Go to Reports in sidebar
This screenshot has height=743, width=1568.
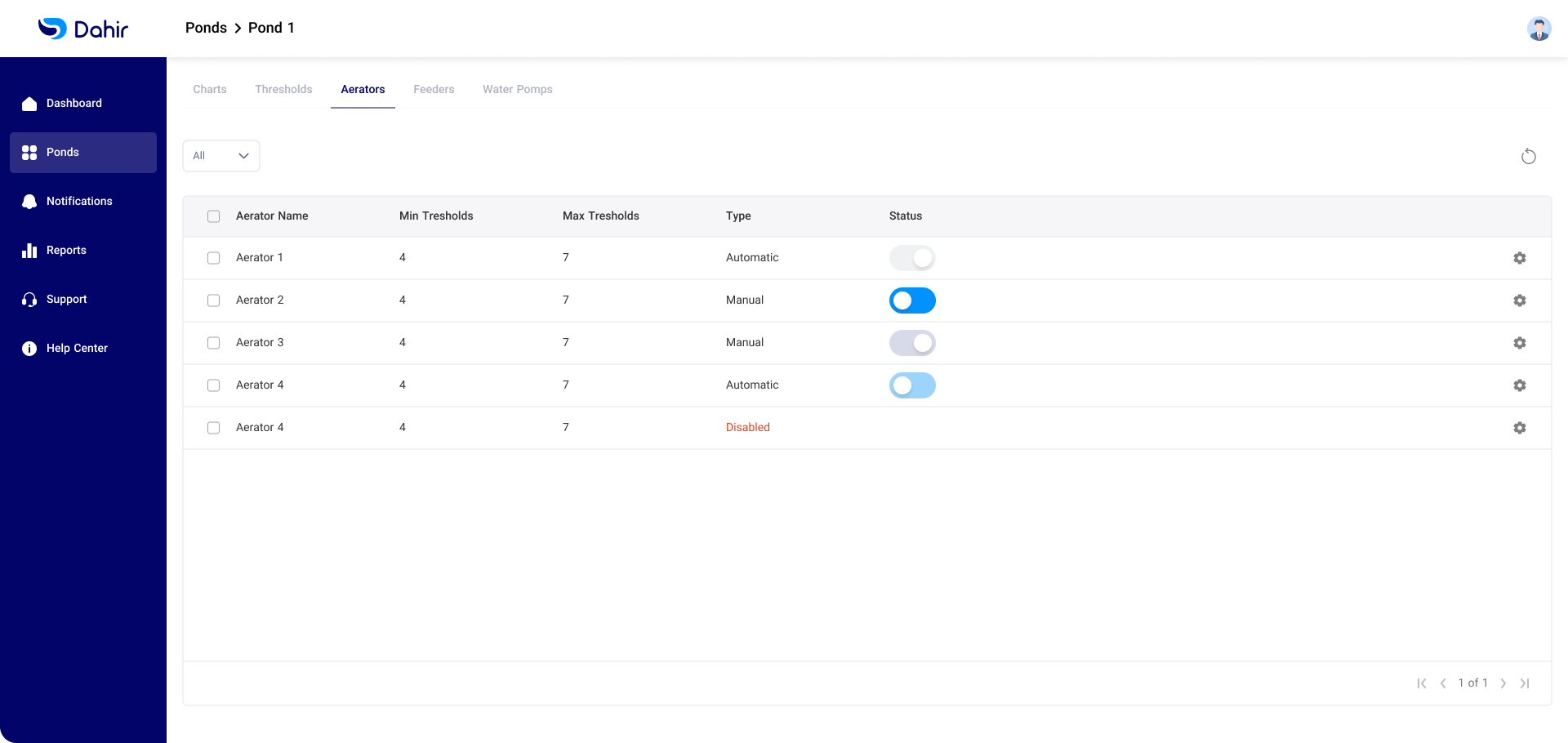65,251
